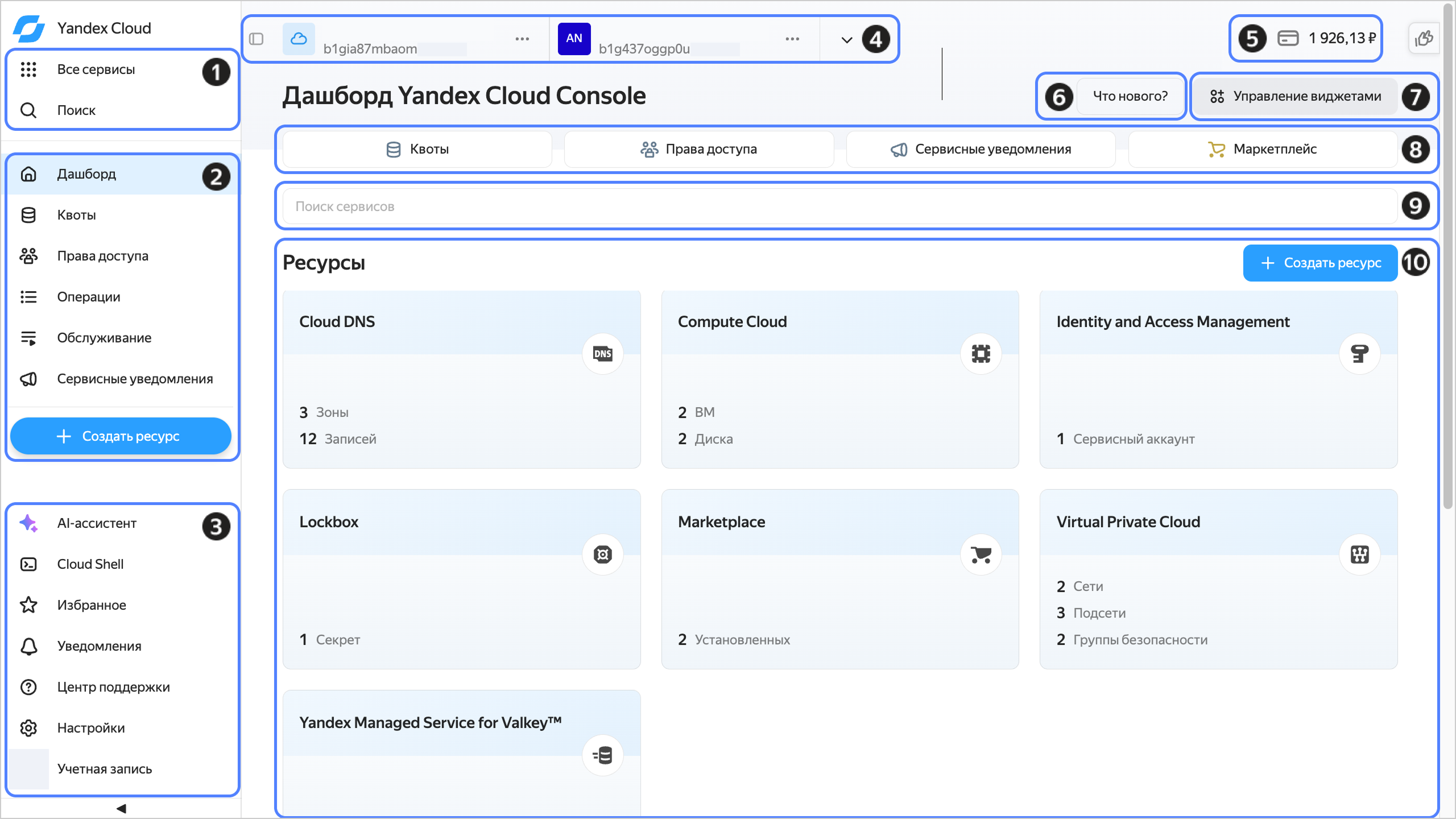Open the Compute Cloud card title
The width and height of the screenshot is (1456, 819).
coord(733,322)
